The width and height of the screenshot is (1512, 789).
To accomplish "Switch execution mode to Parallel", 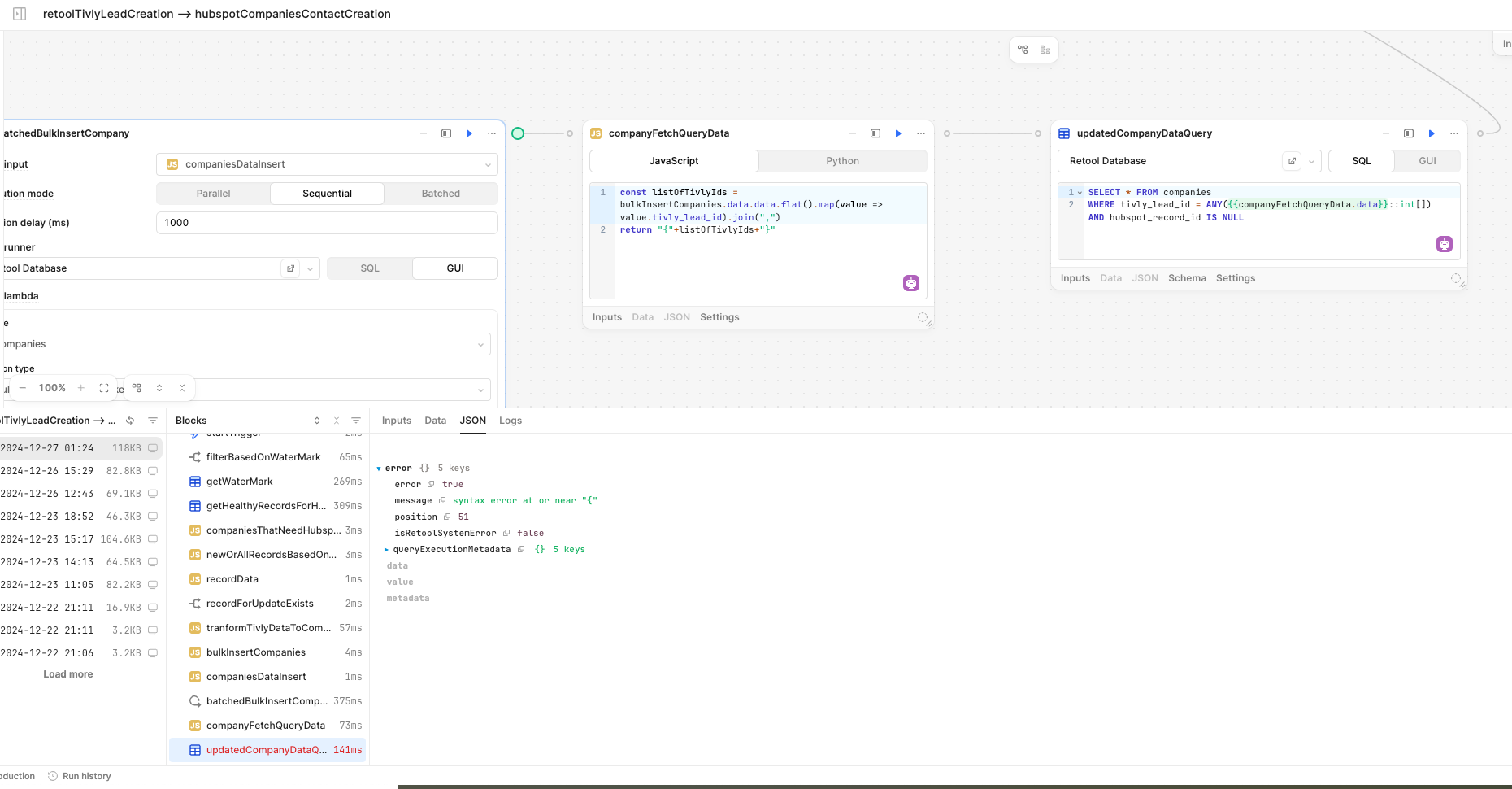I will click(x=213, y=194).
